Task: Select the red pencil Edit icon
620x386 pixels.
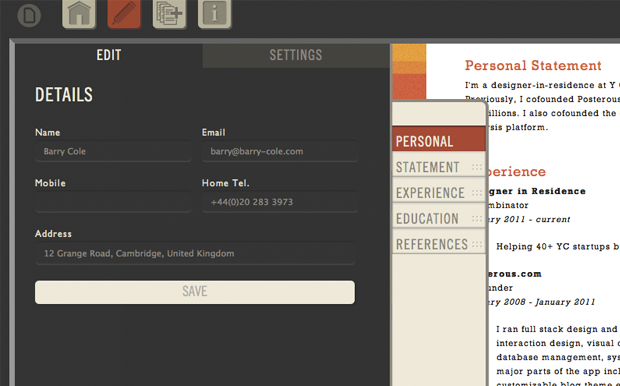Action: click(124, 14)
